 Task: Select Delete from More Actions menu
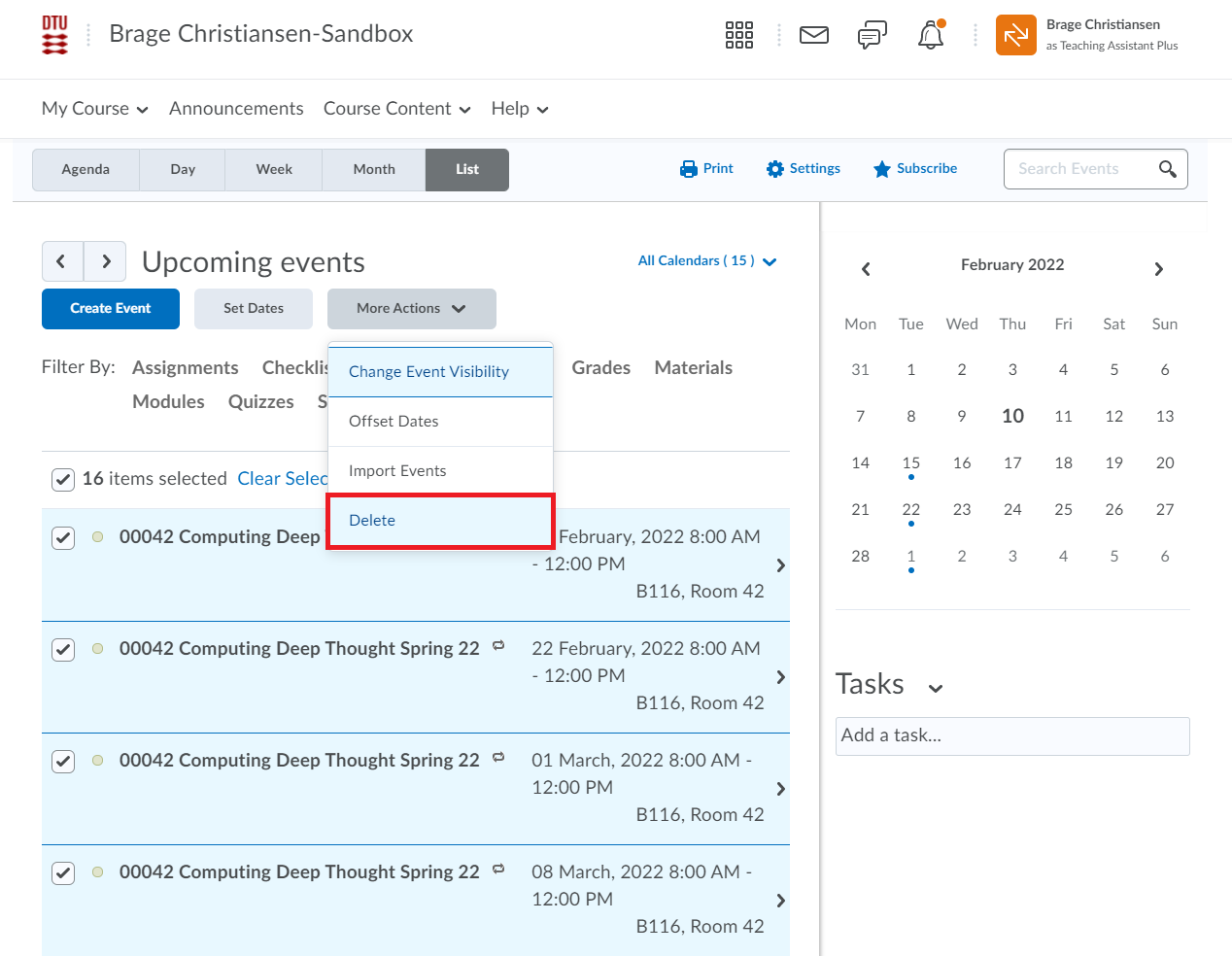click(372, 521)
